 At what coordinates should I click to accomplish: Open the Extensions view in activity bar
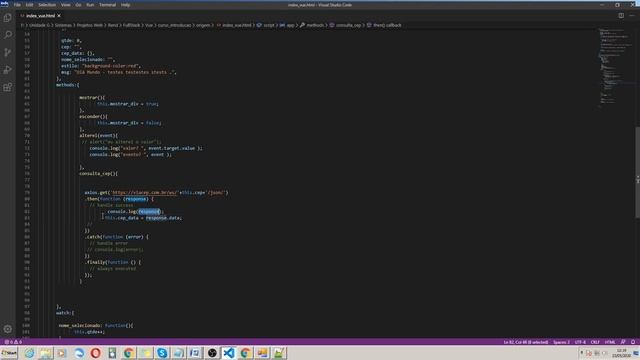click(x=7, y=87)
